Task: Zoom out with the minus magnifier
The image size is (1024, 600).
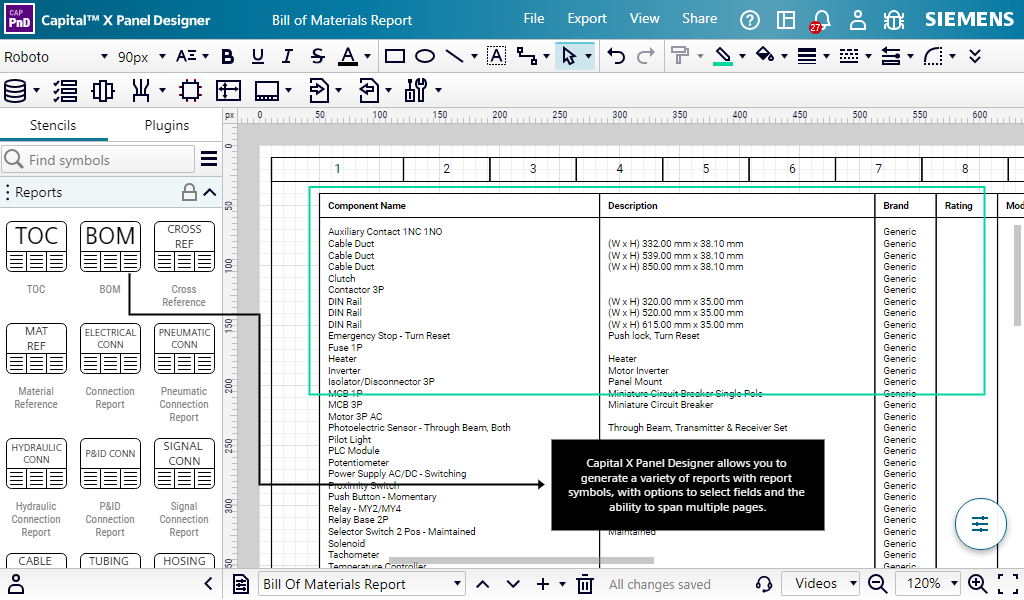Action: (x=878, y=584)
